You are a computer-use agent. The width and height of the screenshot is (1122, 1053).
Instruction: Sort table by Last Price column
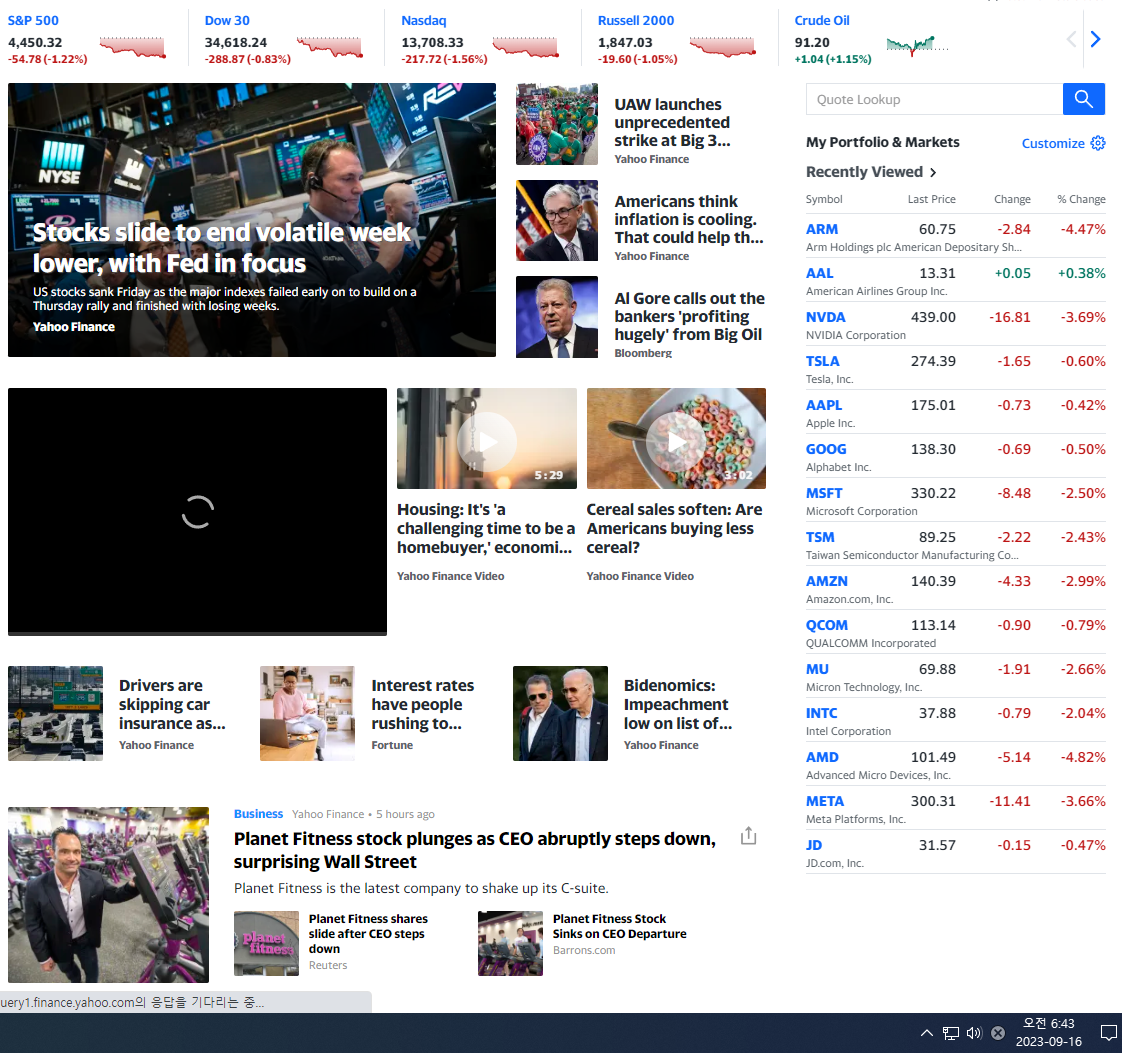(x=932, y=199)
